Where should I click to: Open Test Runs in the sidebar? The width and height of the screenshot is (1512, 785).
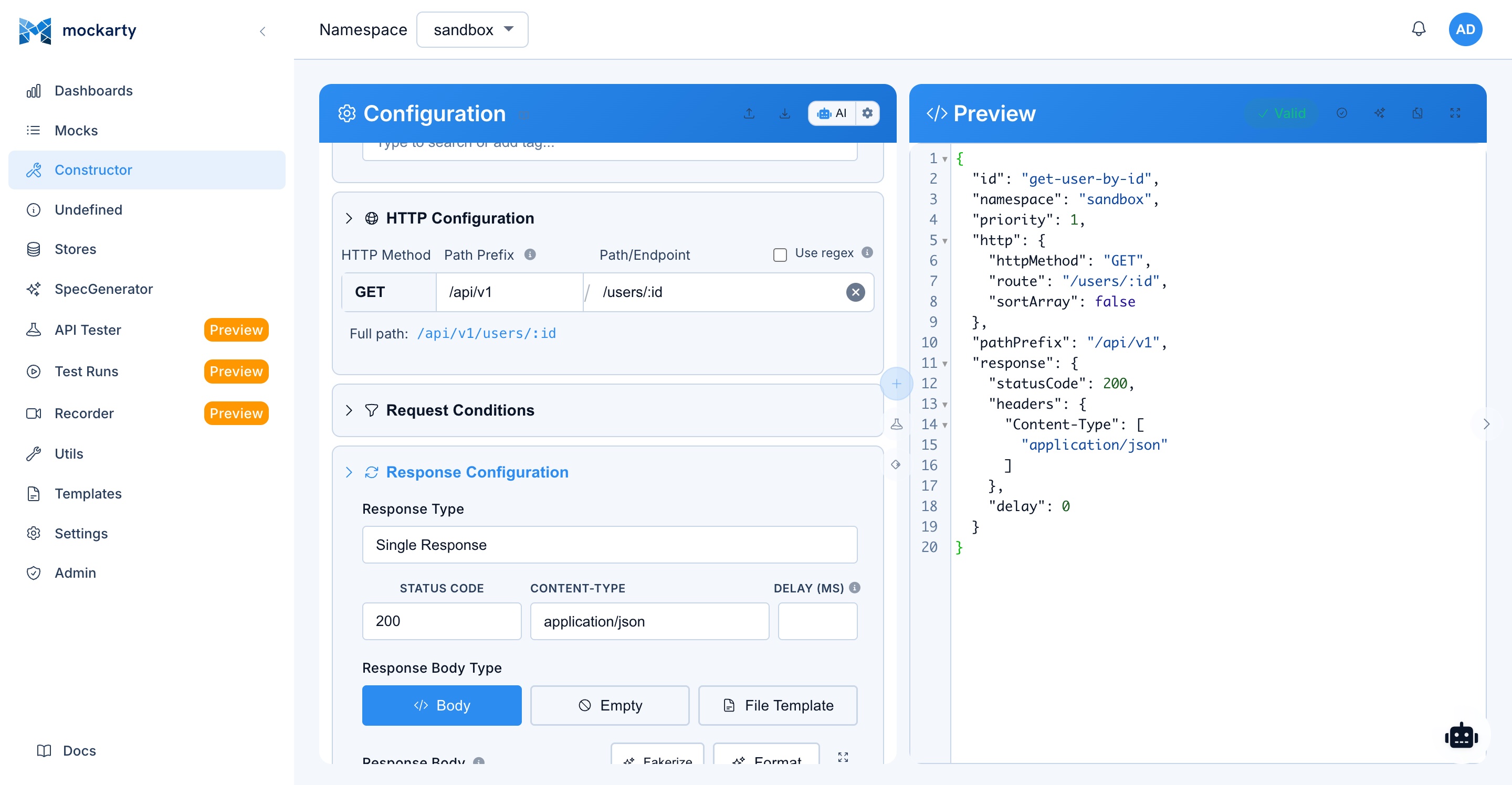click(x=147, y=372)
